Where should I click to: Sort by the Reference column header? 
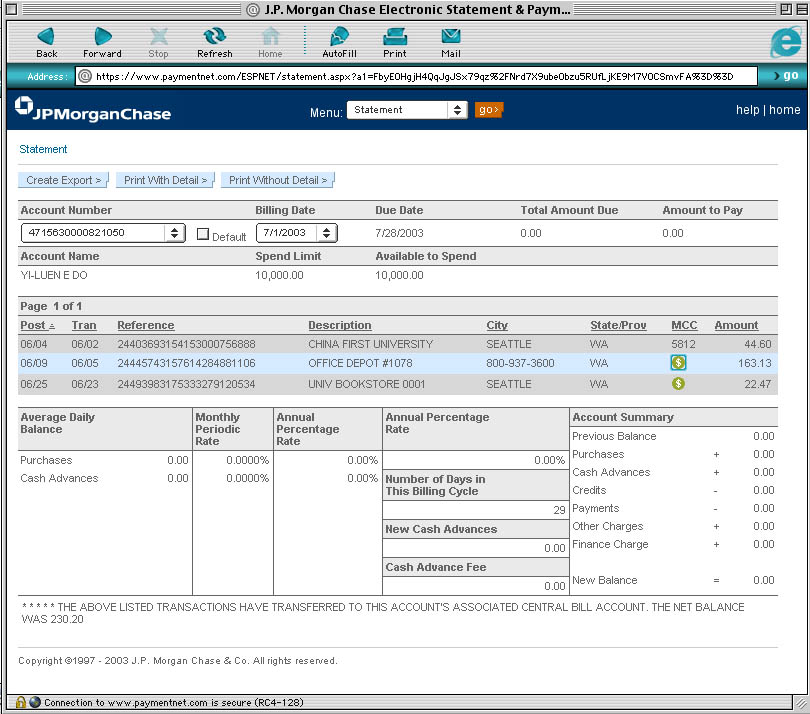146,325
